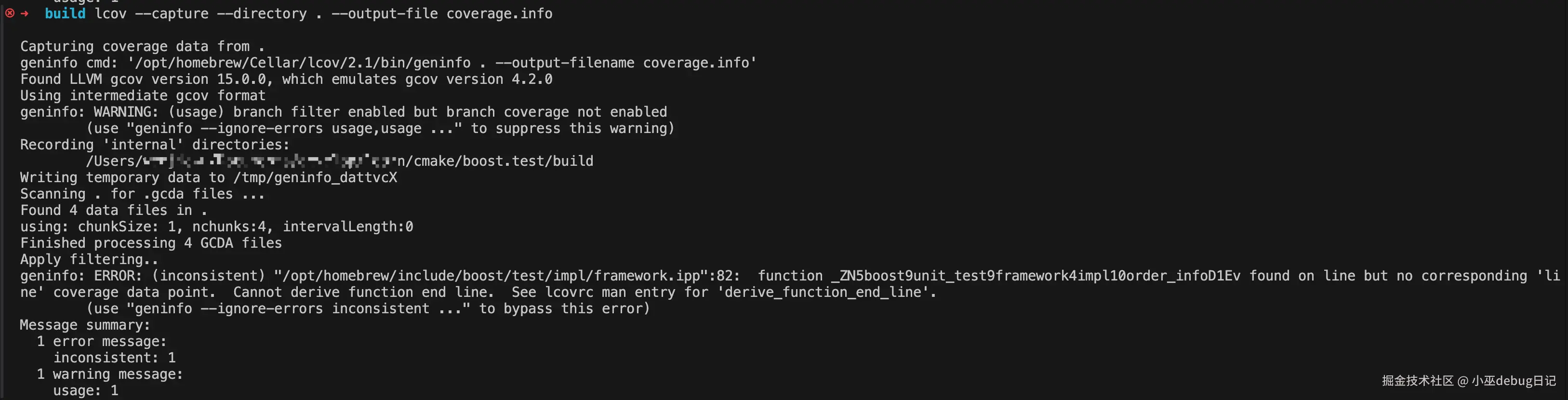Click the LLVM gcov version 15.0.0 line

(x=286, y=79)
